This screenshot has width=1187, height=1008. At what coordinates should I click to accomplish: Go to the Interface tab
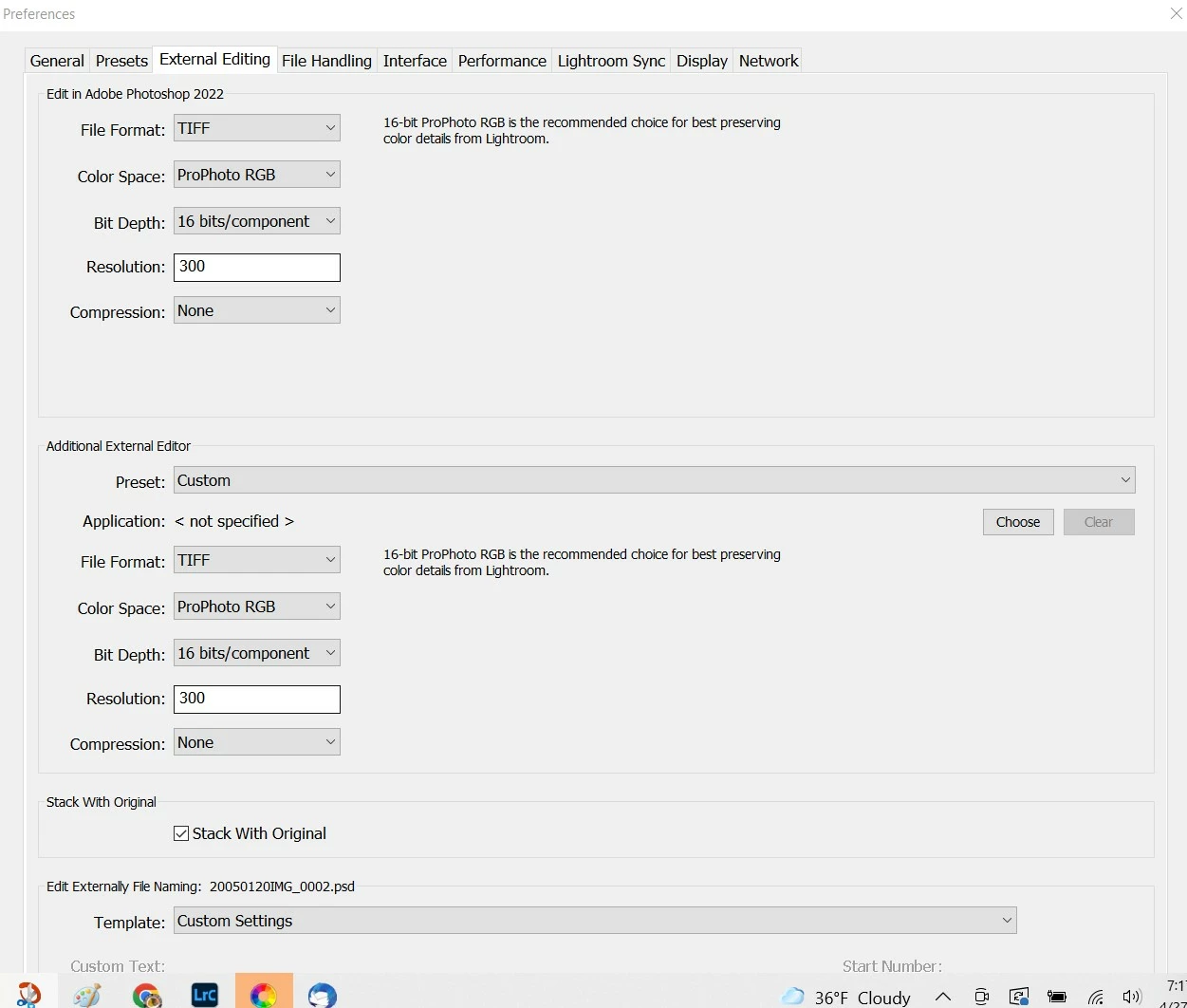coord(415,61)
